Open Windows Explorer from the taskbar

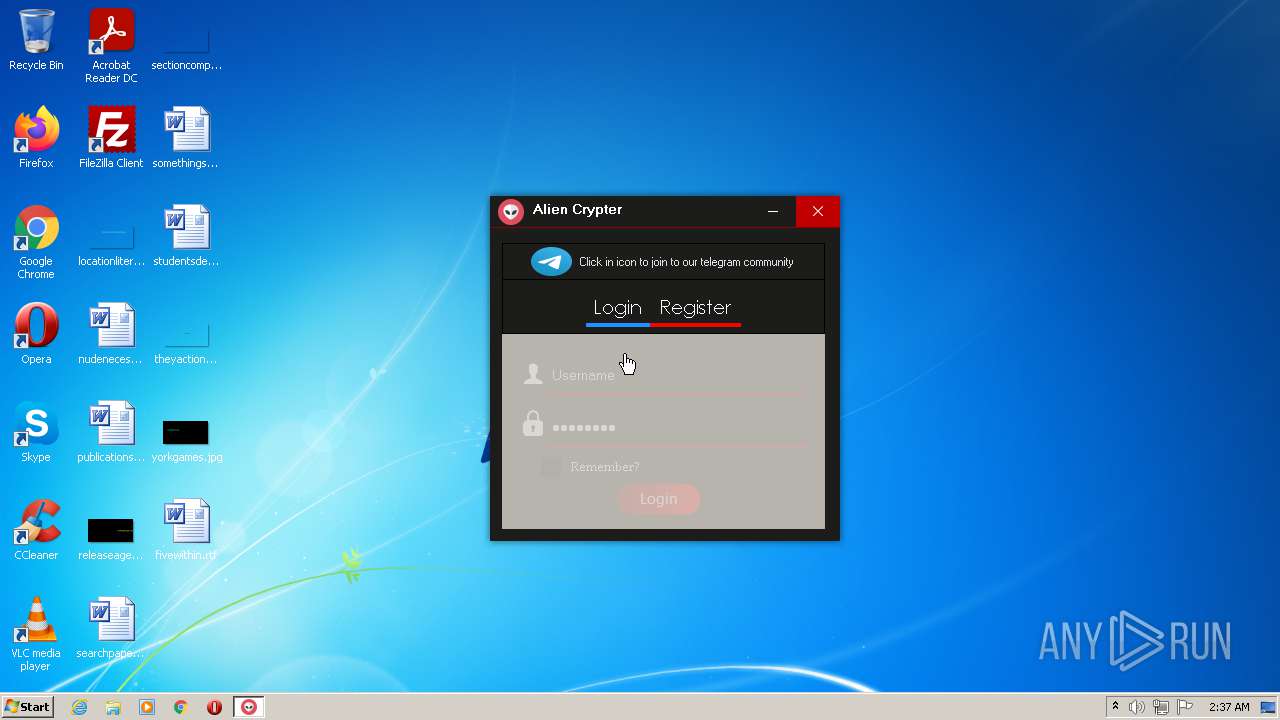[x=113, y=707]
